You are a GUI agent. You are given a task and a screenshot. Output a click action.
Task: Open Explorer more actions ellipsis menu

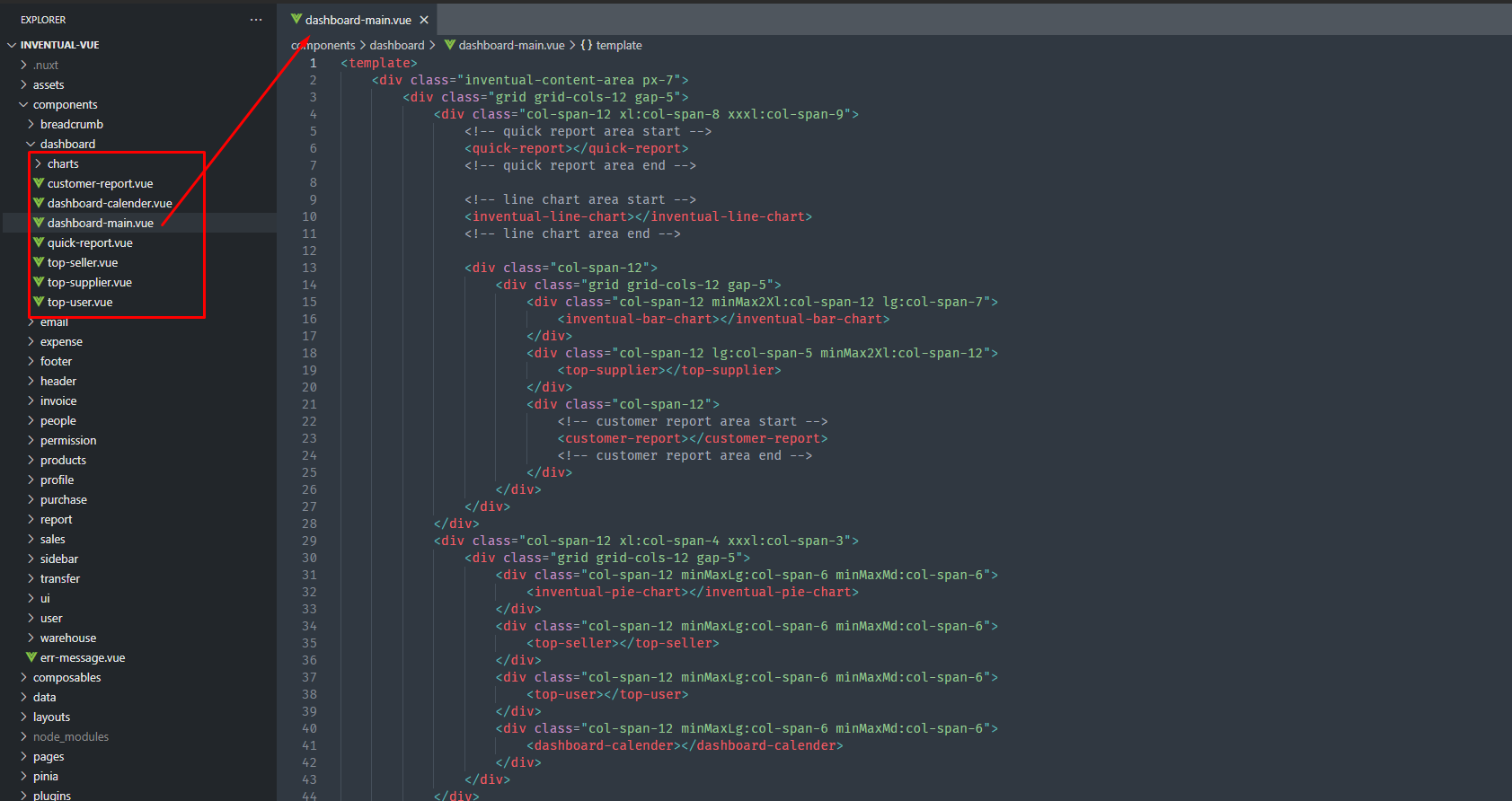click(256, 20)
